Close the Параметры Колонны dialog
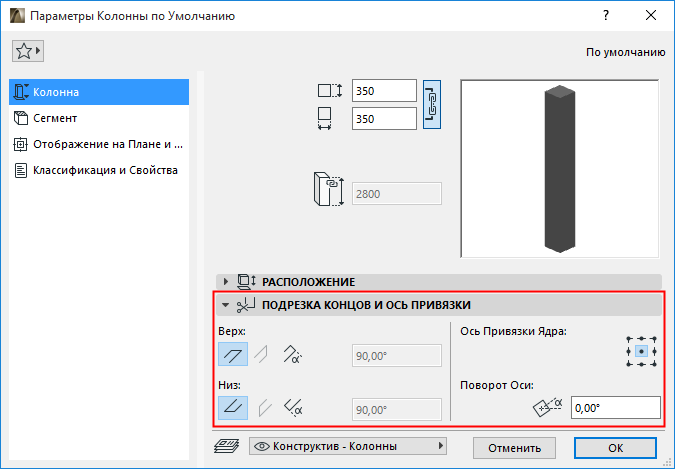The width and height of the screenshot is (675, 469). click(651, 16)
